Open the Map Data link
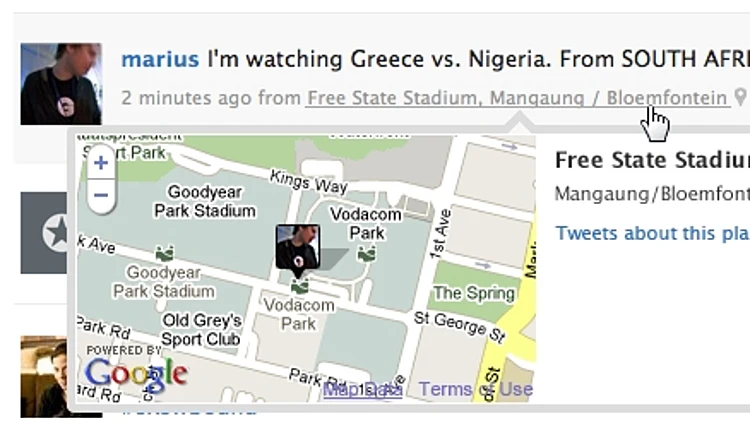The image size is (750, 422). (362, 389)
